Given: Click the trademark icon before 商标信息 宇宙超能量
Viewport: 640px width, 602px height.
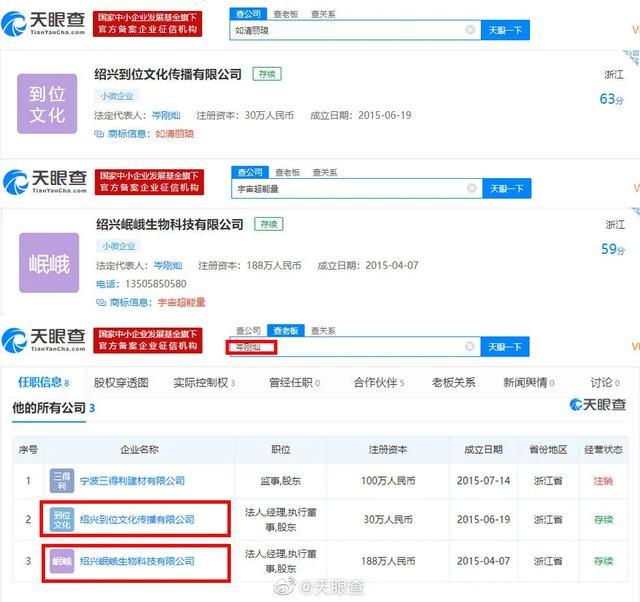Looking at the screenshot, I should (x=101, y=302).
